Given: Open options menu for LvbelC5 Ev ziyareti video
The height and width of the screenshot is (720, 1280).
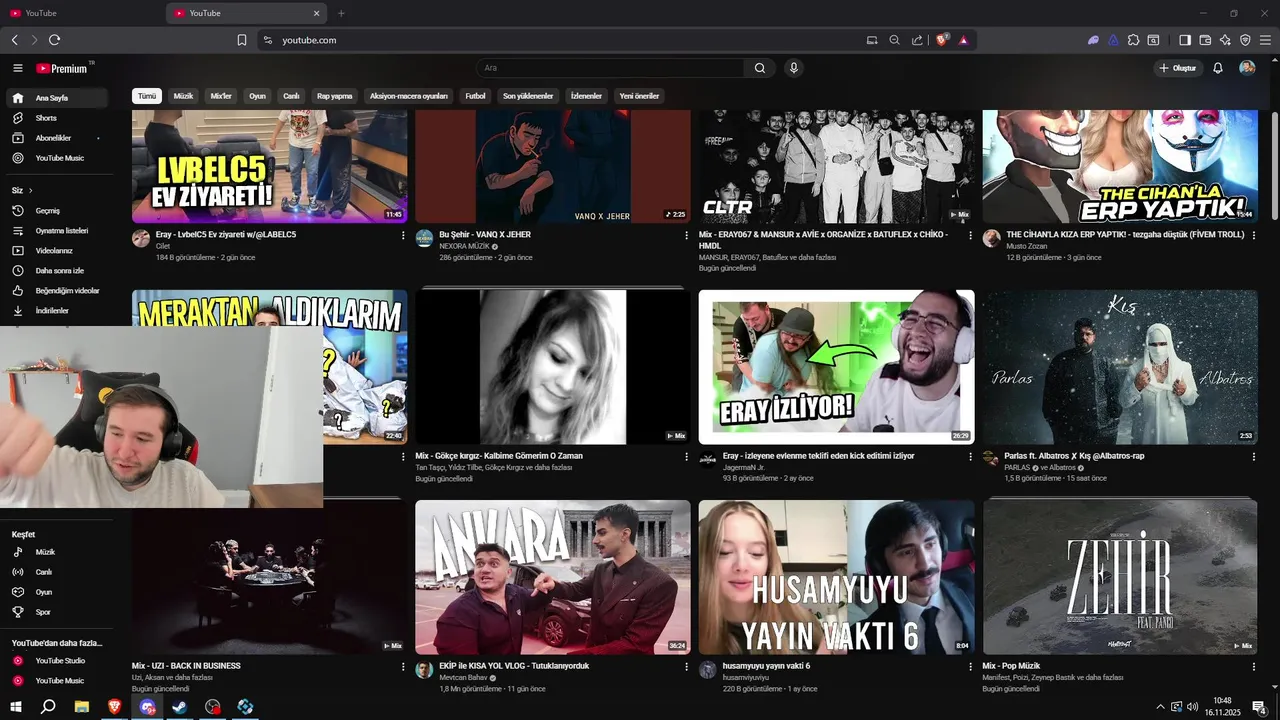Looking at the screenshot, I should point(403,235).
